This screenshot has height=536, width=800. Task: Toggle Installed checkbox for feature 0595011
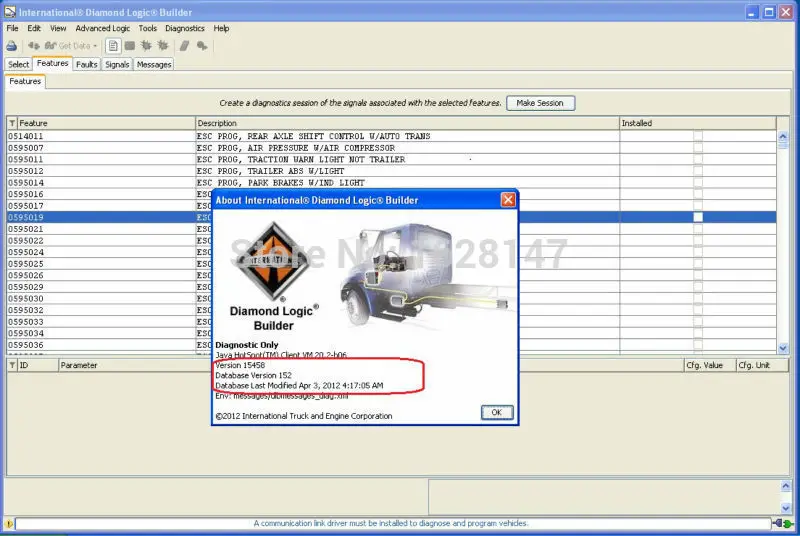pyautogui.click(x=698, y=159)
